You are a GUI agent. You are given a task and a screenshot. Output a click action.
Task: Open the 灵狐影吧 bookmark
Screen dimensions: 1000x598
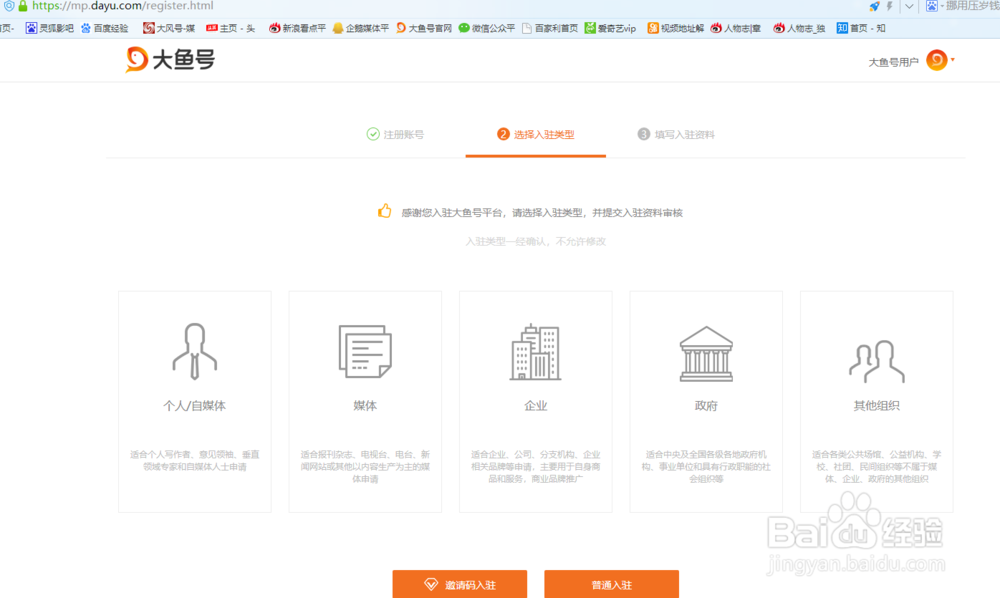coord(49,28)
